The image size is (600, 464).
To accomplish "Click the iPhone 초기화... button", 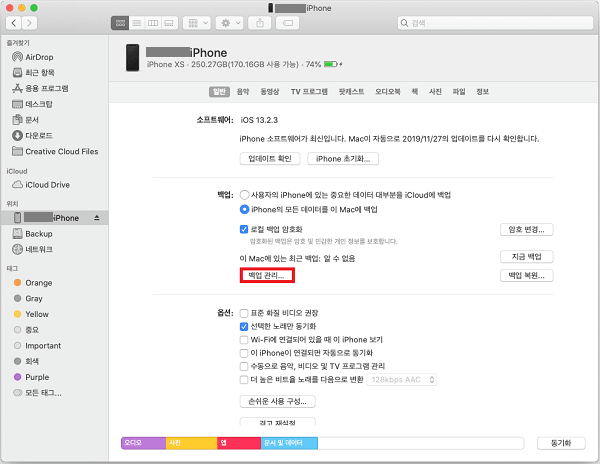I will (343, 159).
